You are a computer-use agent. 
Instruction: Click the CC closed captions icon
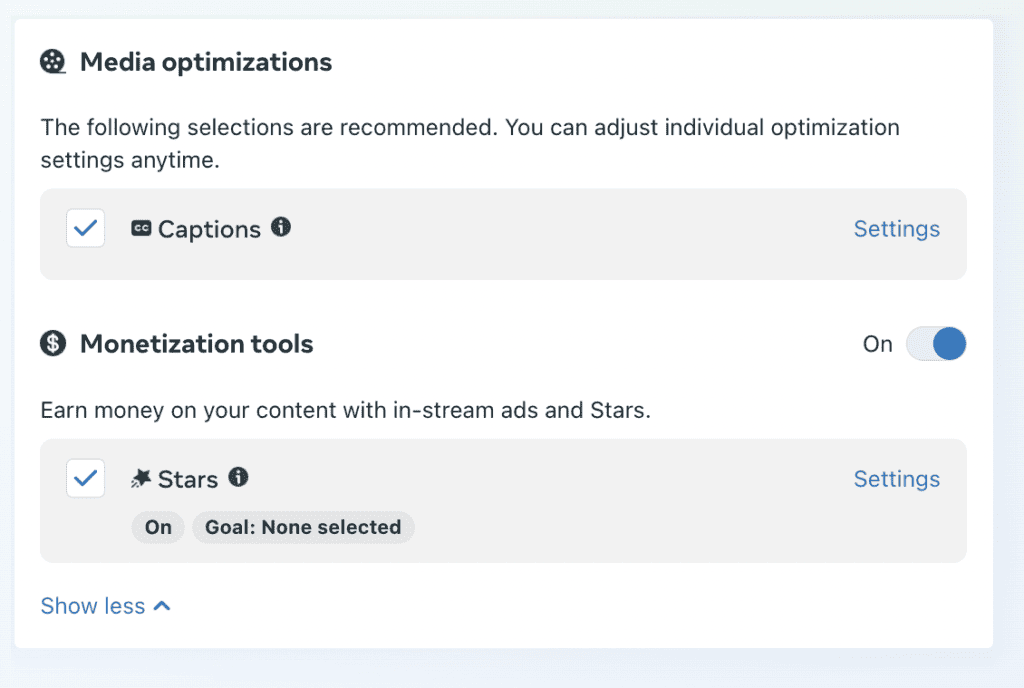(141, 228)
